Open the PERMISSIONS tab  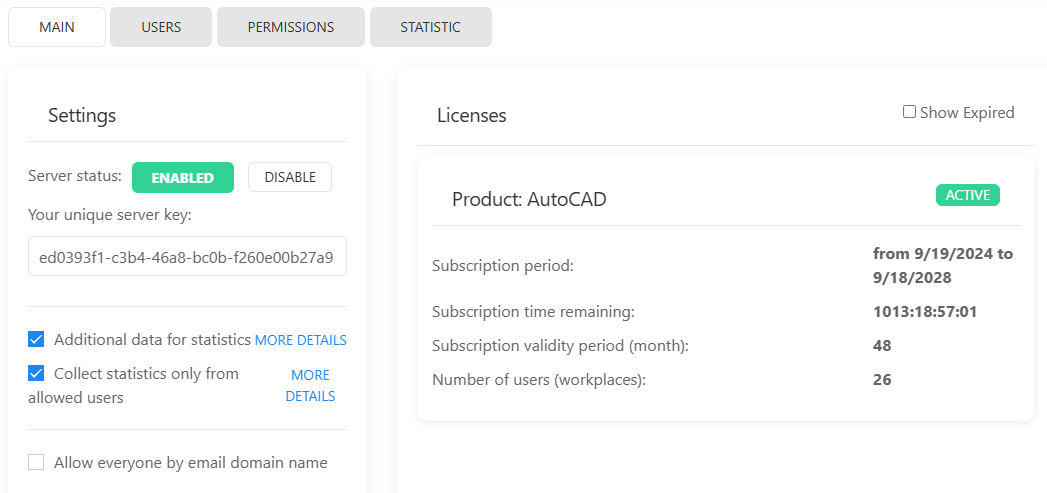[291, 27]
